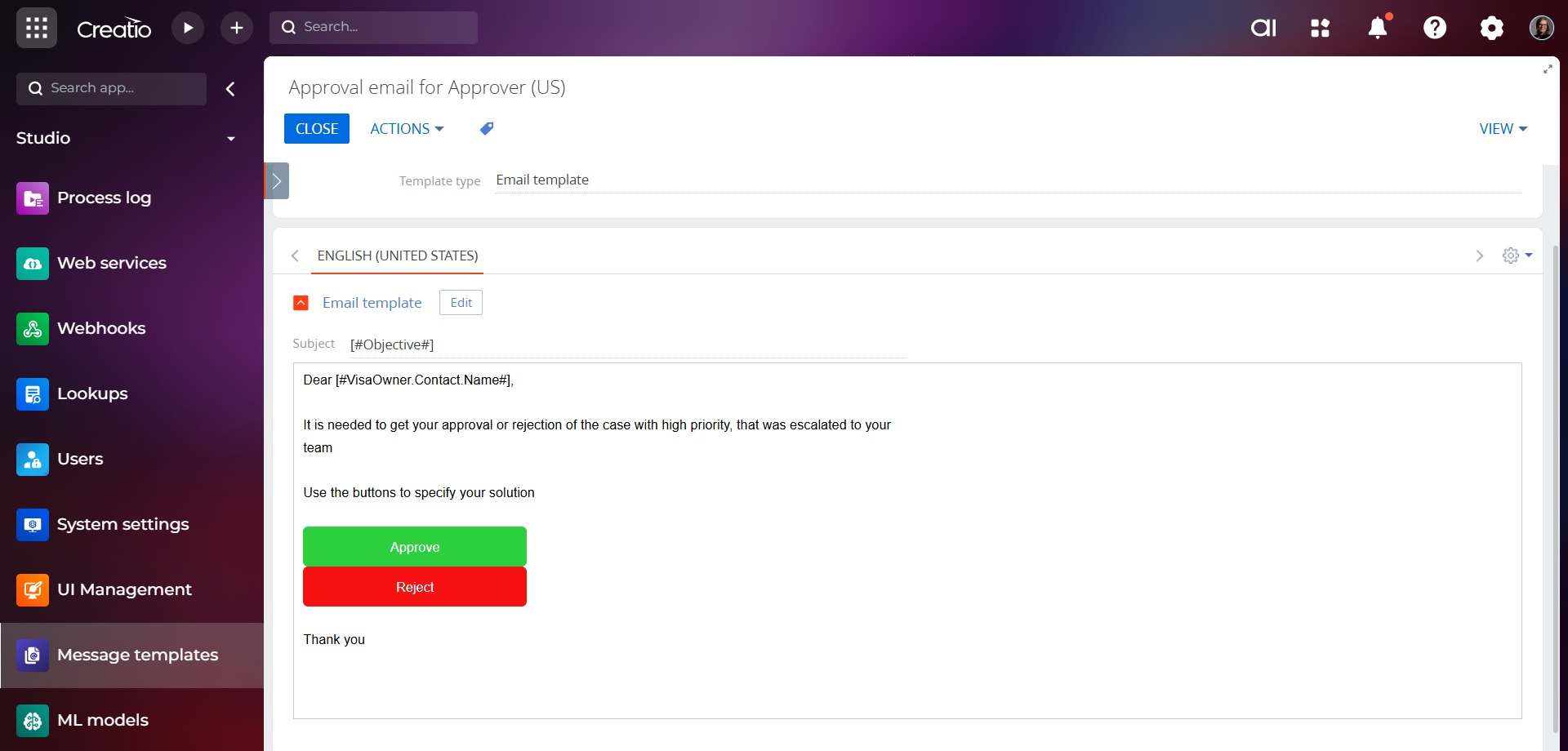Collapse the left sidebar with arrow

point(230,89)
